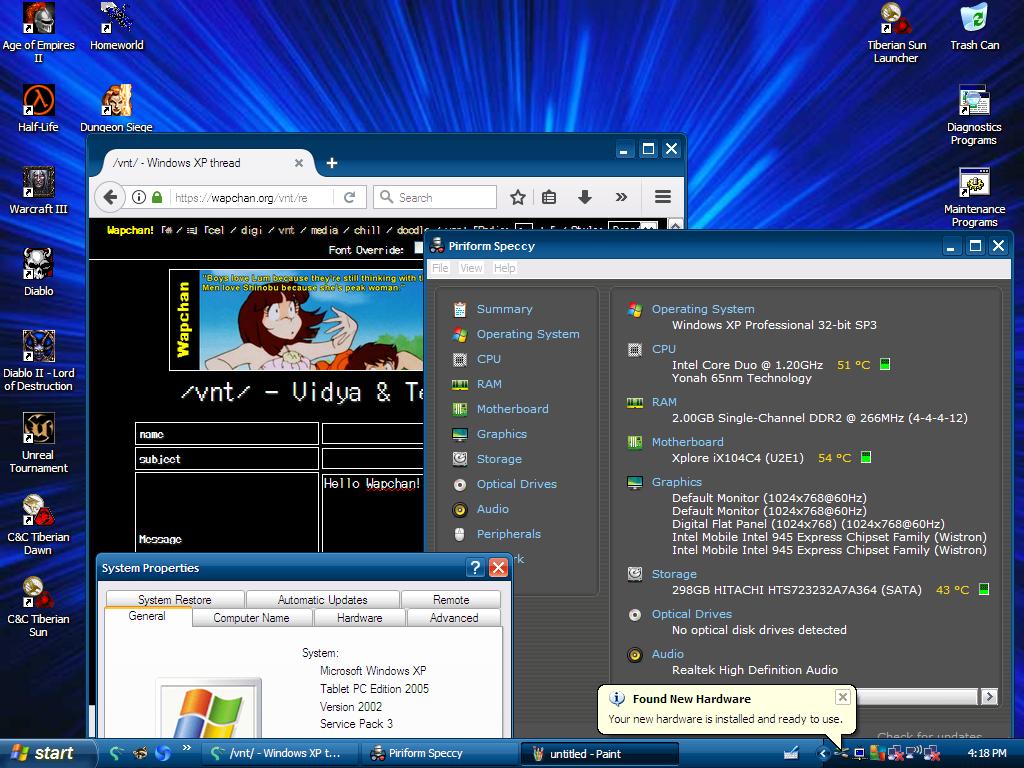Viewport: 1024px width, 768px height.
Task: Open the Trash Can icon
Action: [x=974, y=19]
